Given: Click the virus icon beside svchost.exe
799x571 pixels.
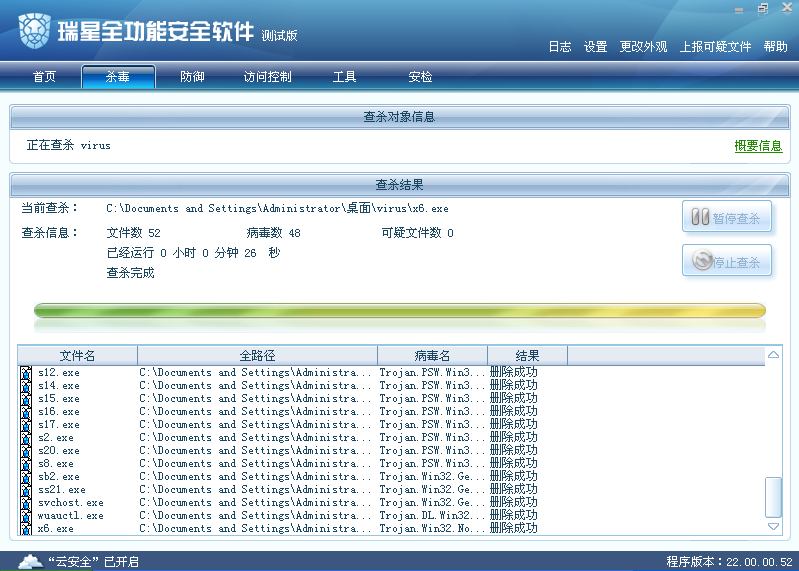Looking at the screenshot, I should (25, 503).
